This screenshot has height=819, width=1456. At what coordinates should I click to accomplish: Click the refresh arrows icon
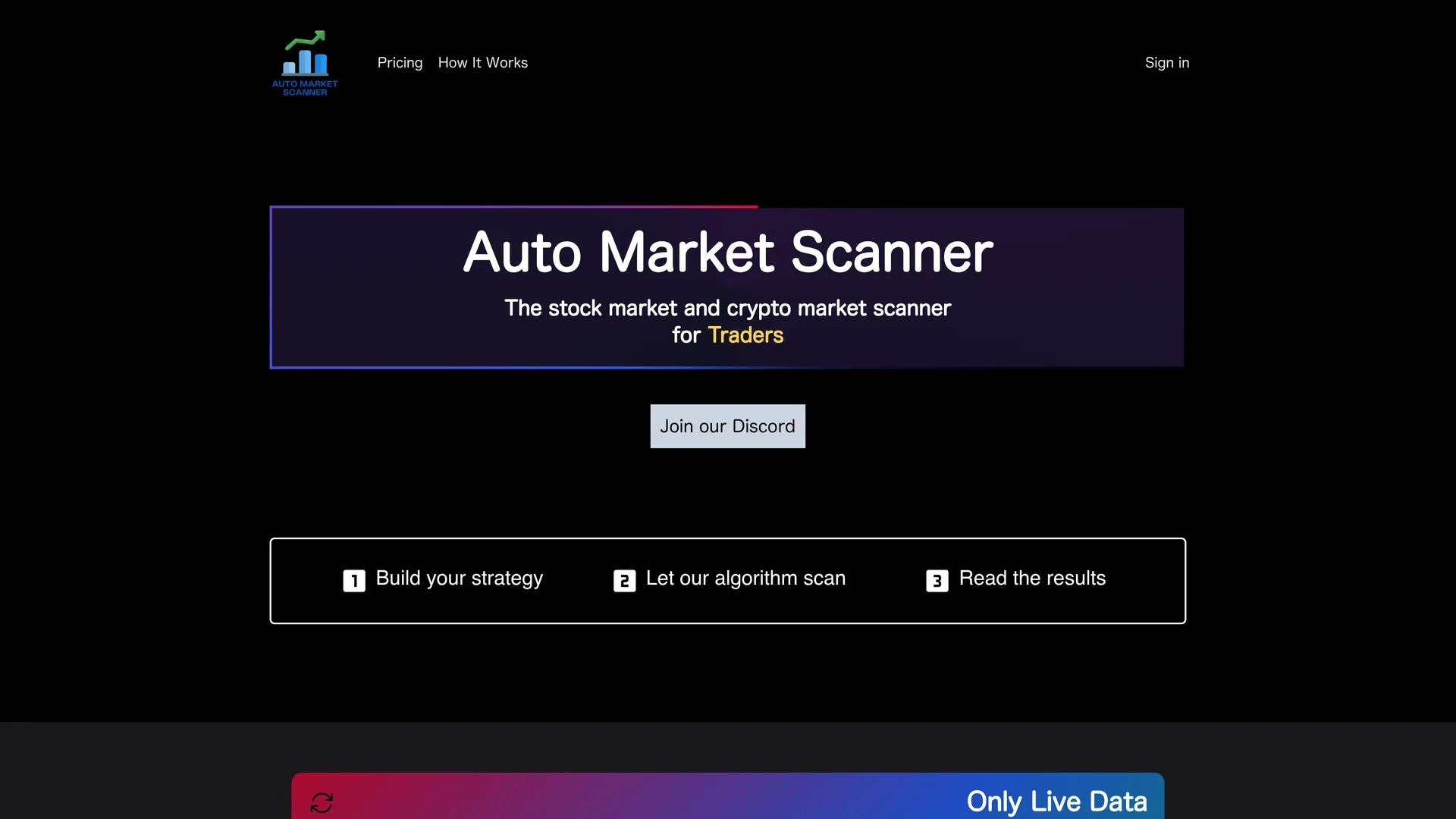(322, 802)
